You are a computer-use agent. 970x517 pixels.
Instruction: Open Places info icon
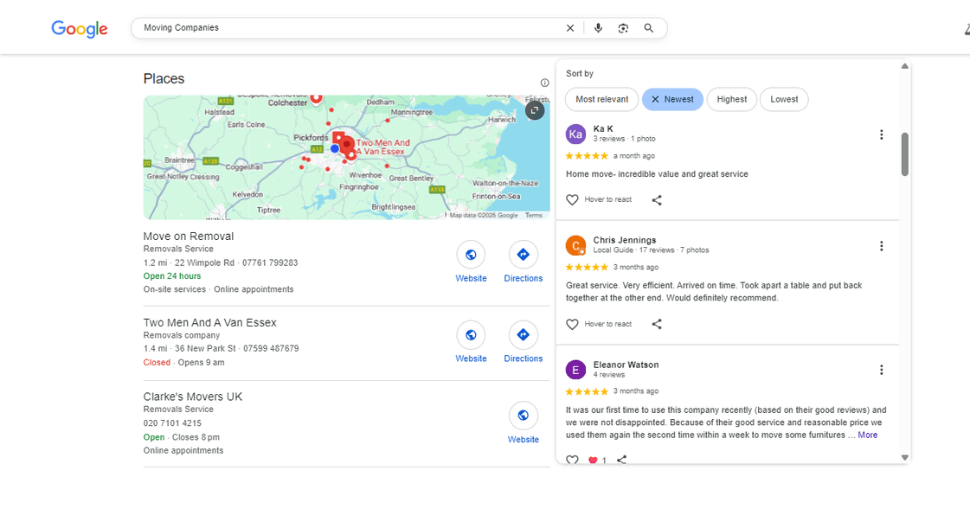point(544,83)
